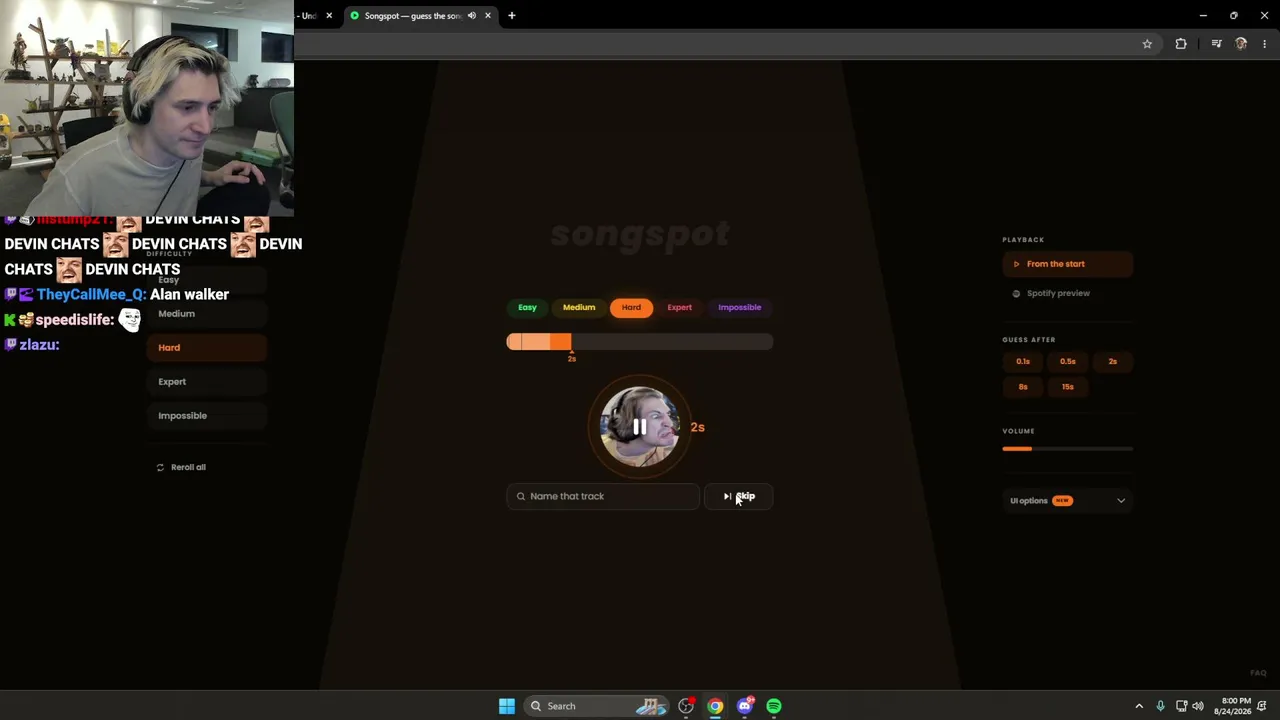The height and width of the screenshot is (720, 1280).
Task: Open the notification center bell icon
Action: (x=1262, y=706)
